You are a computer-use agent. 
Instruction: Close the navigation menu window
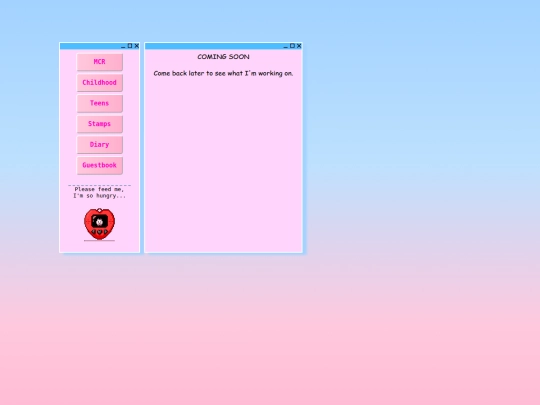[136, 46]
